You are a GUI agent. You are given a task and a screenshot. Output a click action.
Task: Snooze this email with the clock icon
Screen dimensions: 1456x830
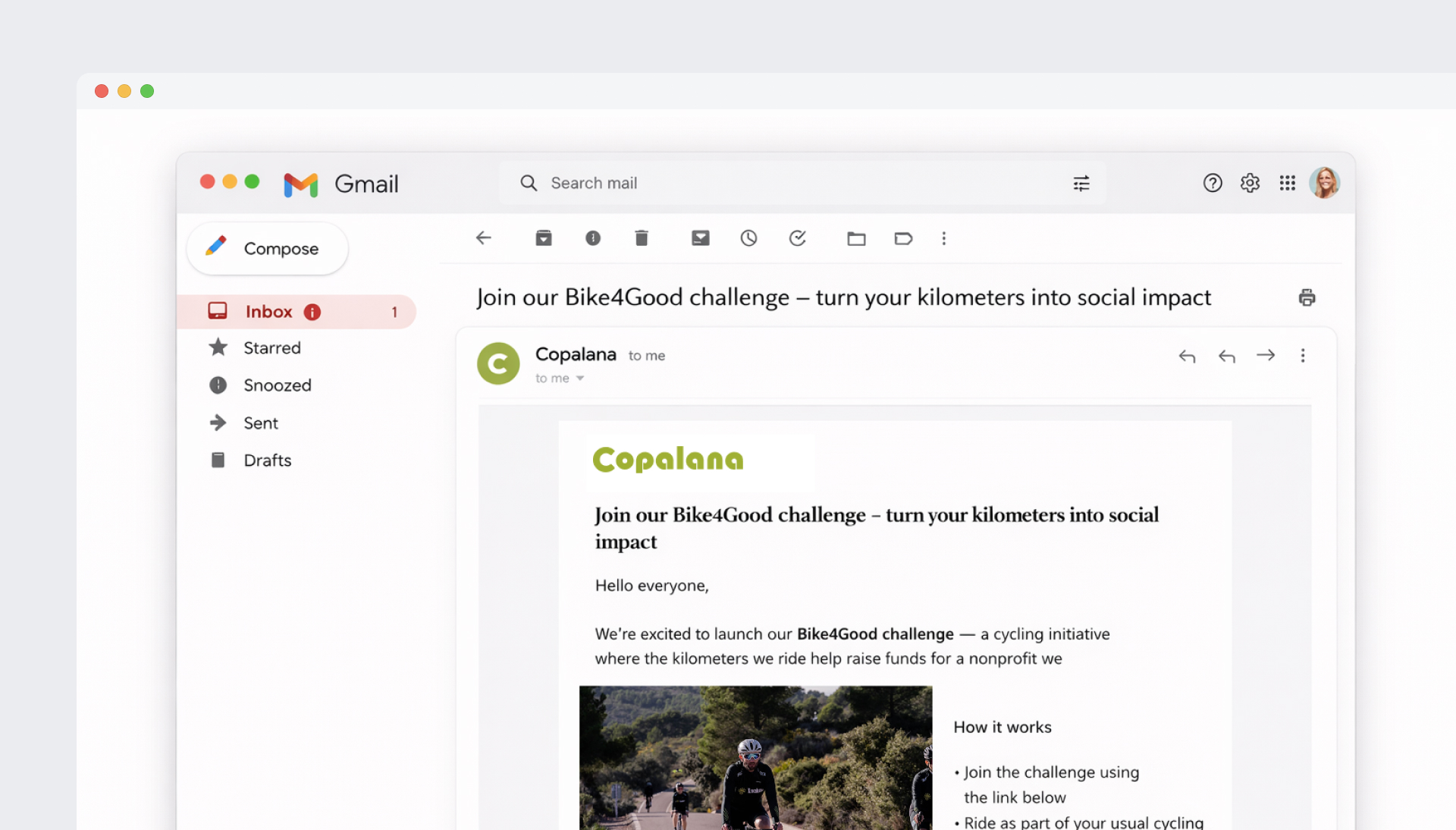point(748,238)
